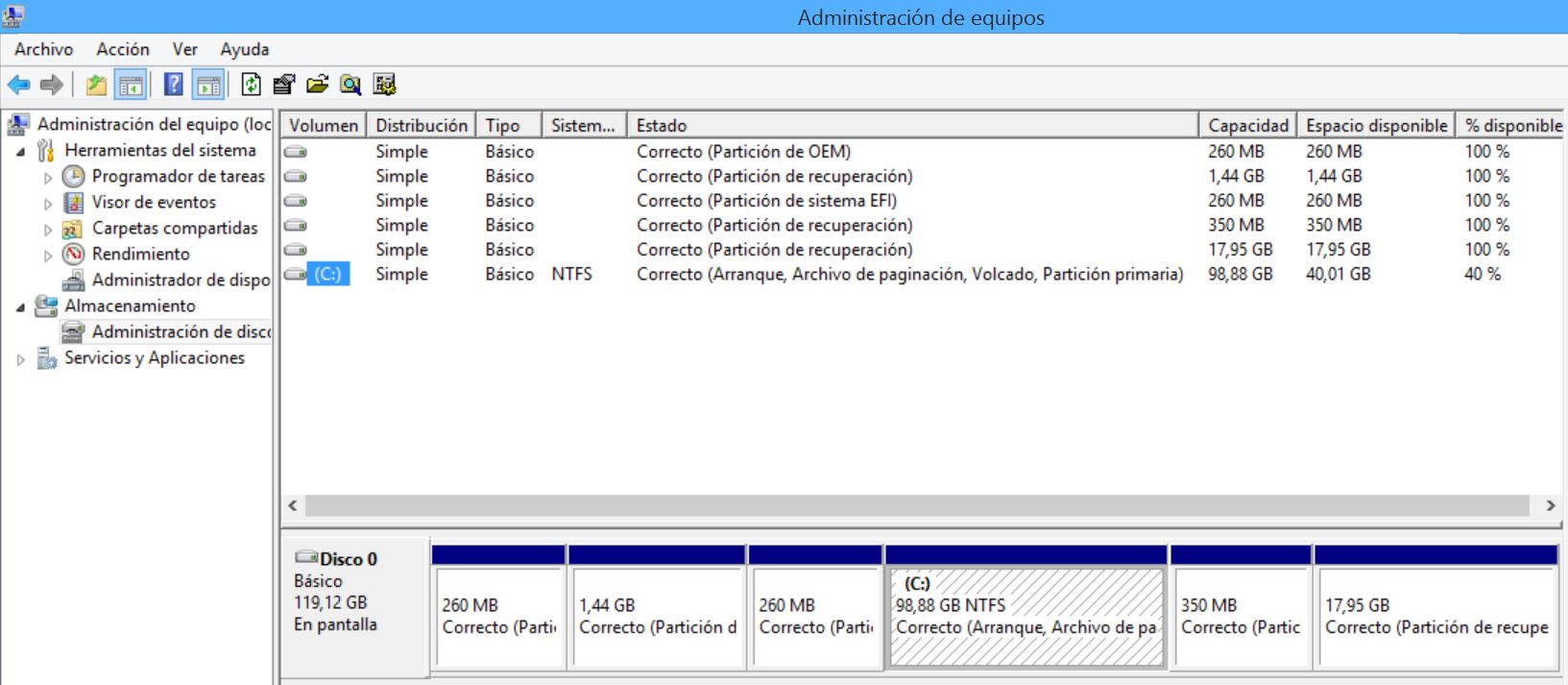The height and width of the screenshot is (685, 1568).
Task: Click the right arrow of horizontal scrollbar
Action: coord(1550,505)
